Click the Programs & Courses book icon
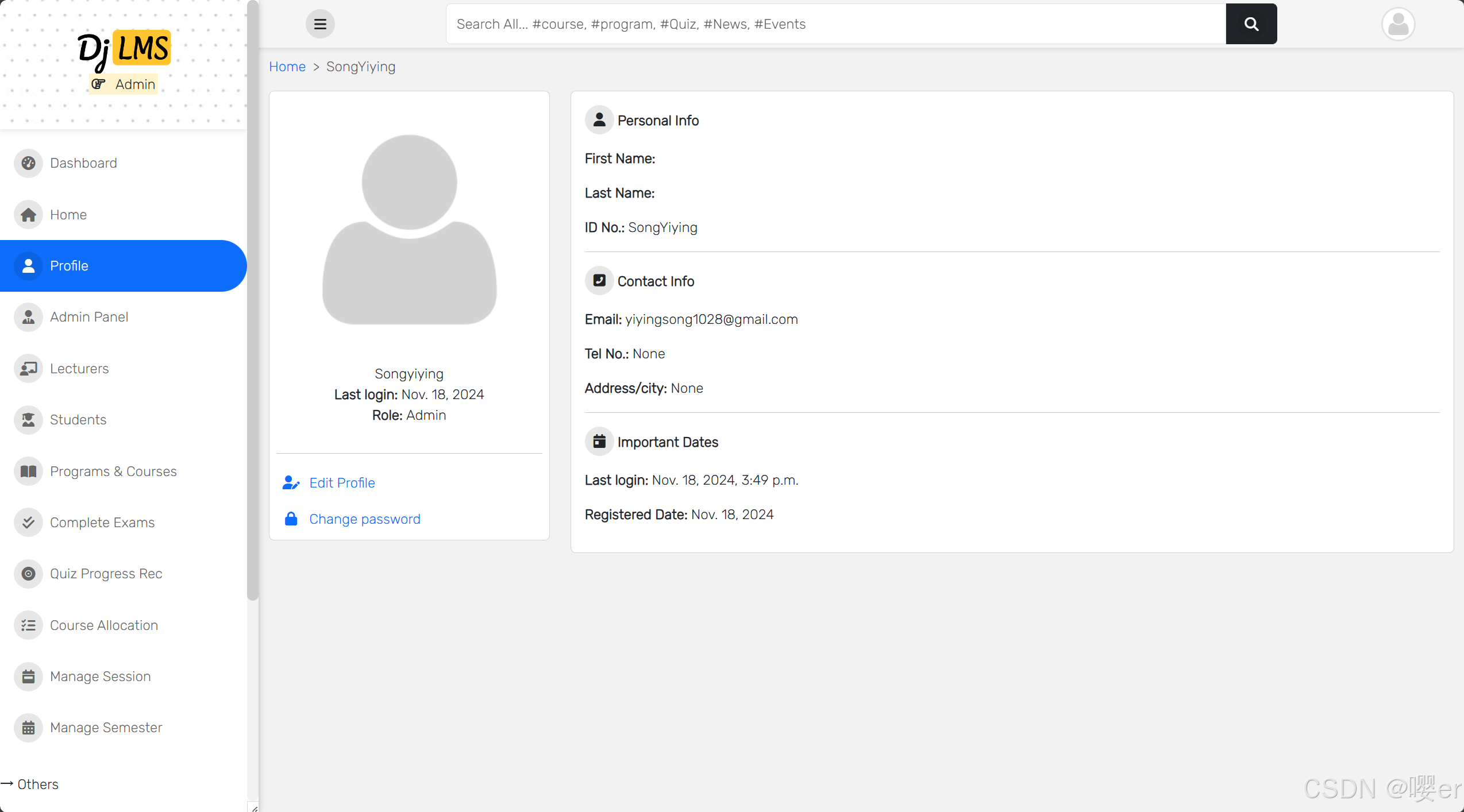This screenshot has width=1464, height=812. click(x=28, y=471)
